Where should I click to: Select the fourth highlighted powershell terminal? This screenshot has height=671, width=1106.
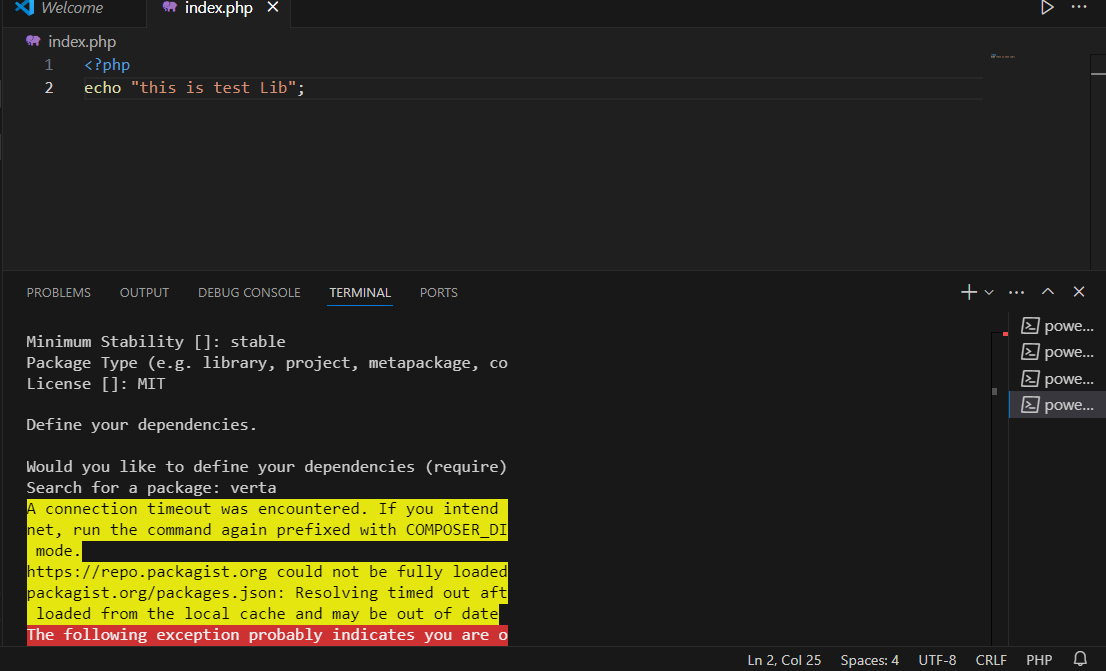click(1057, 405)
